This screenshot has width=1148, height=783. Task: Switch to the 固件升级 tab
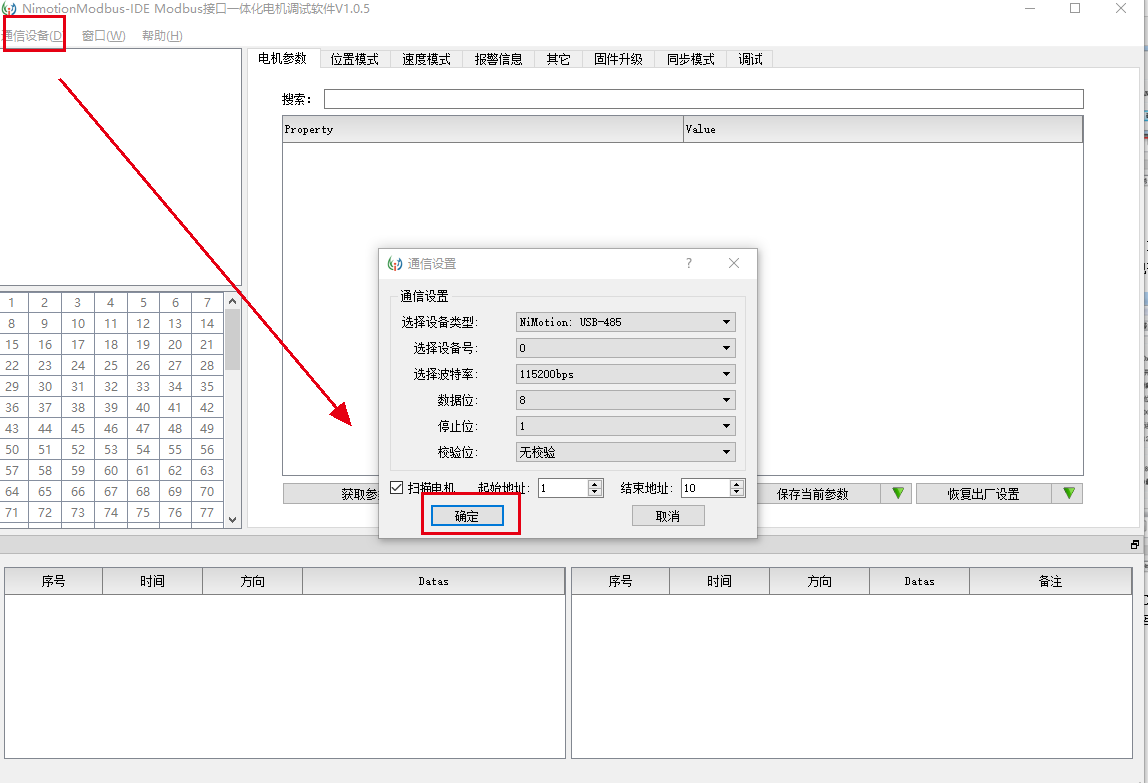coord(618,59)
